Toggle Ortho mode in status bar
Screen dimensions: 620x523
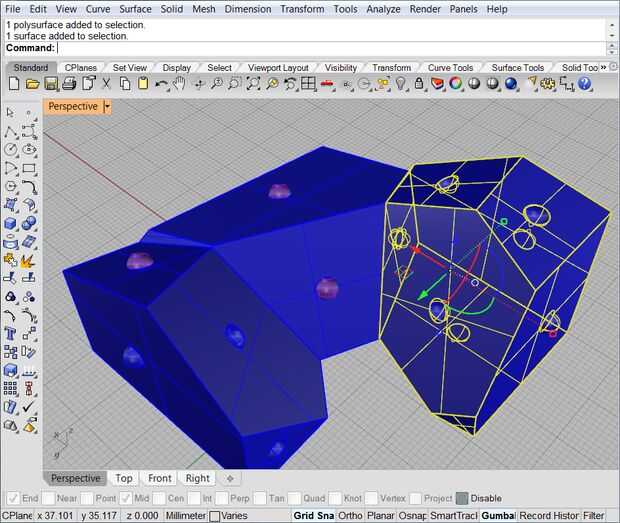(x=349, y=516)
